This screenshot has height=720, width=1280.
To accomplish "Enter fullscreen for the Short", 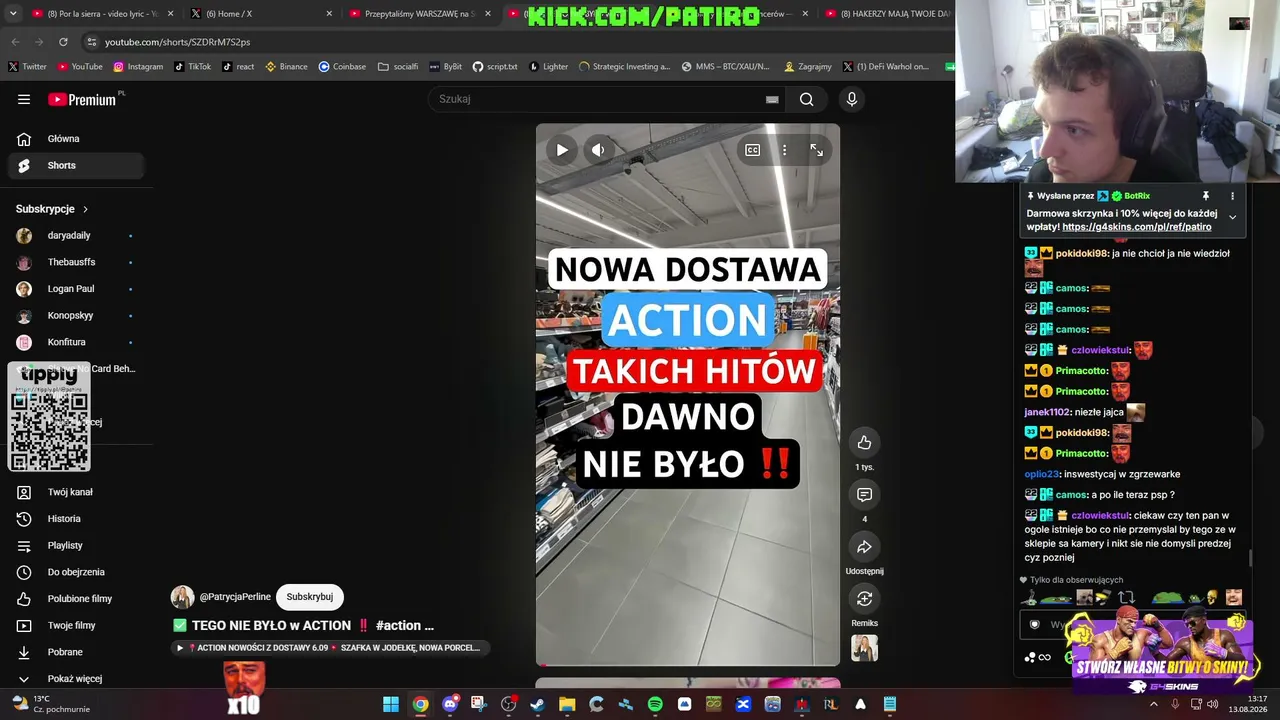I will tap(817, 150).
